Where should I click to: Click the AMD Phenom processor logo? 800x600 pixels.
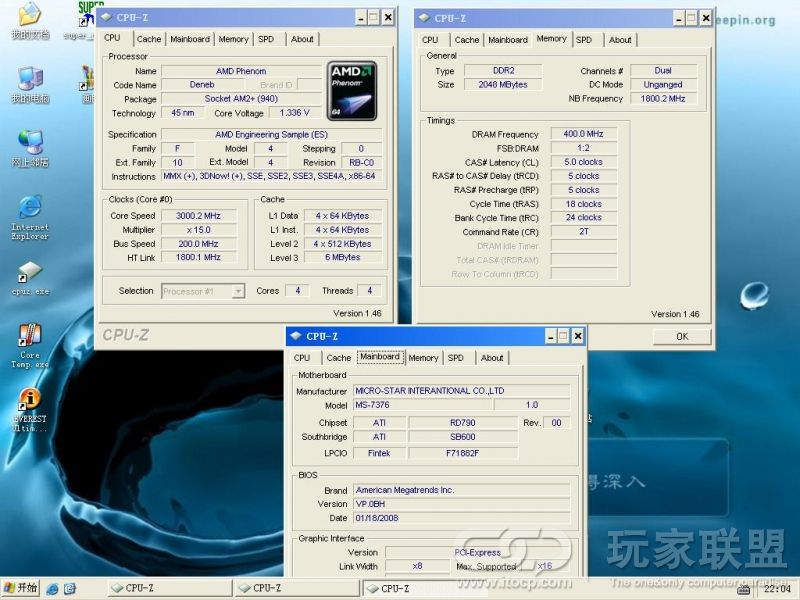352,91
